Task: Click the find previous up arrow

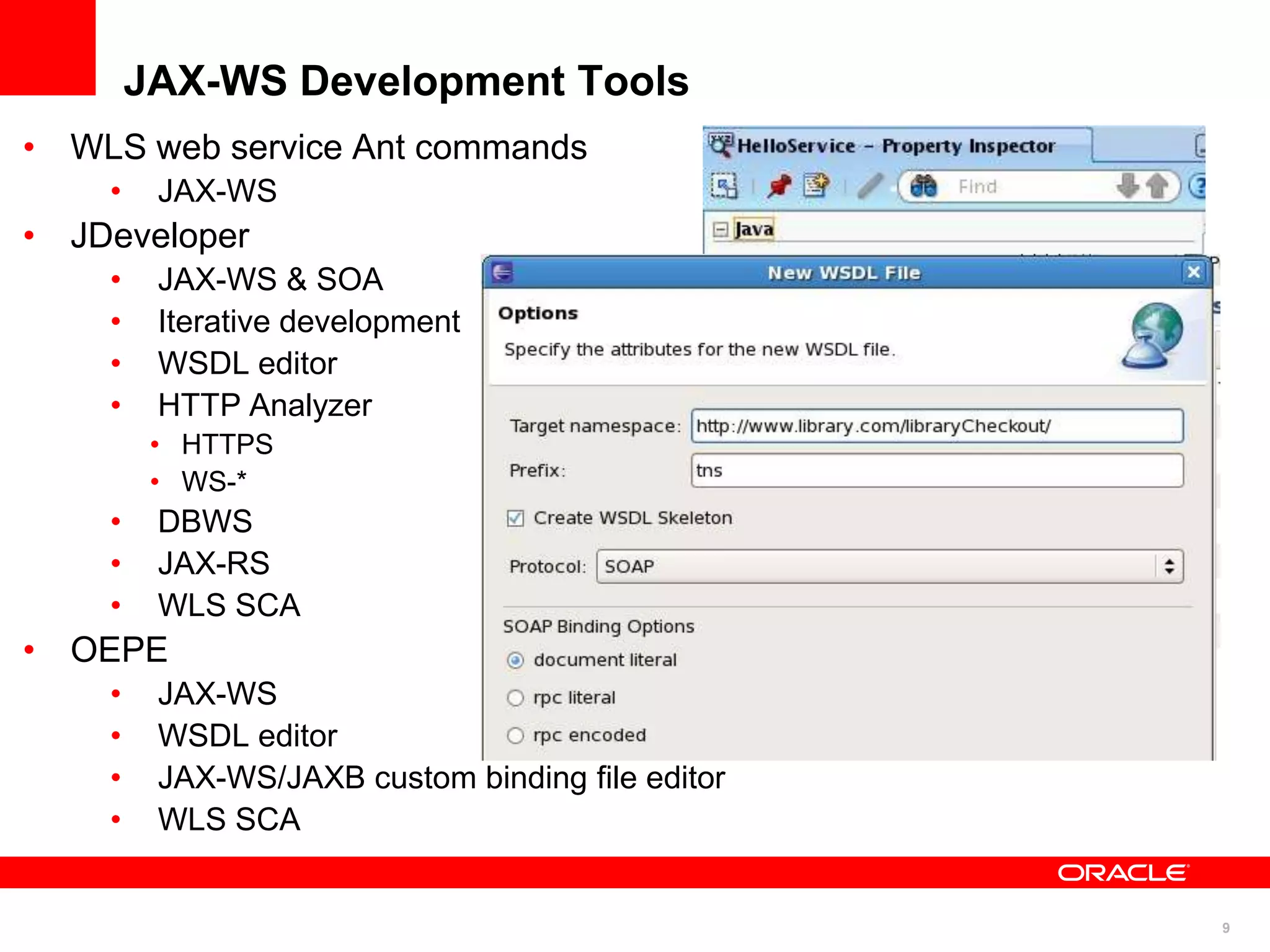Action: tap(1157, 186)
